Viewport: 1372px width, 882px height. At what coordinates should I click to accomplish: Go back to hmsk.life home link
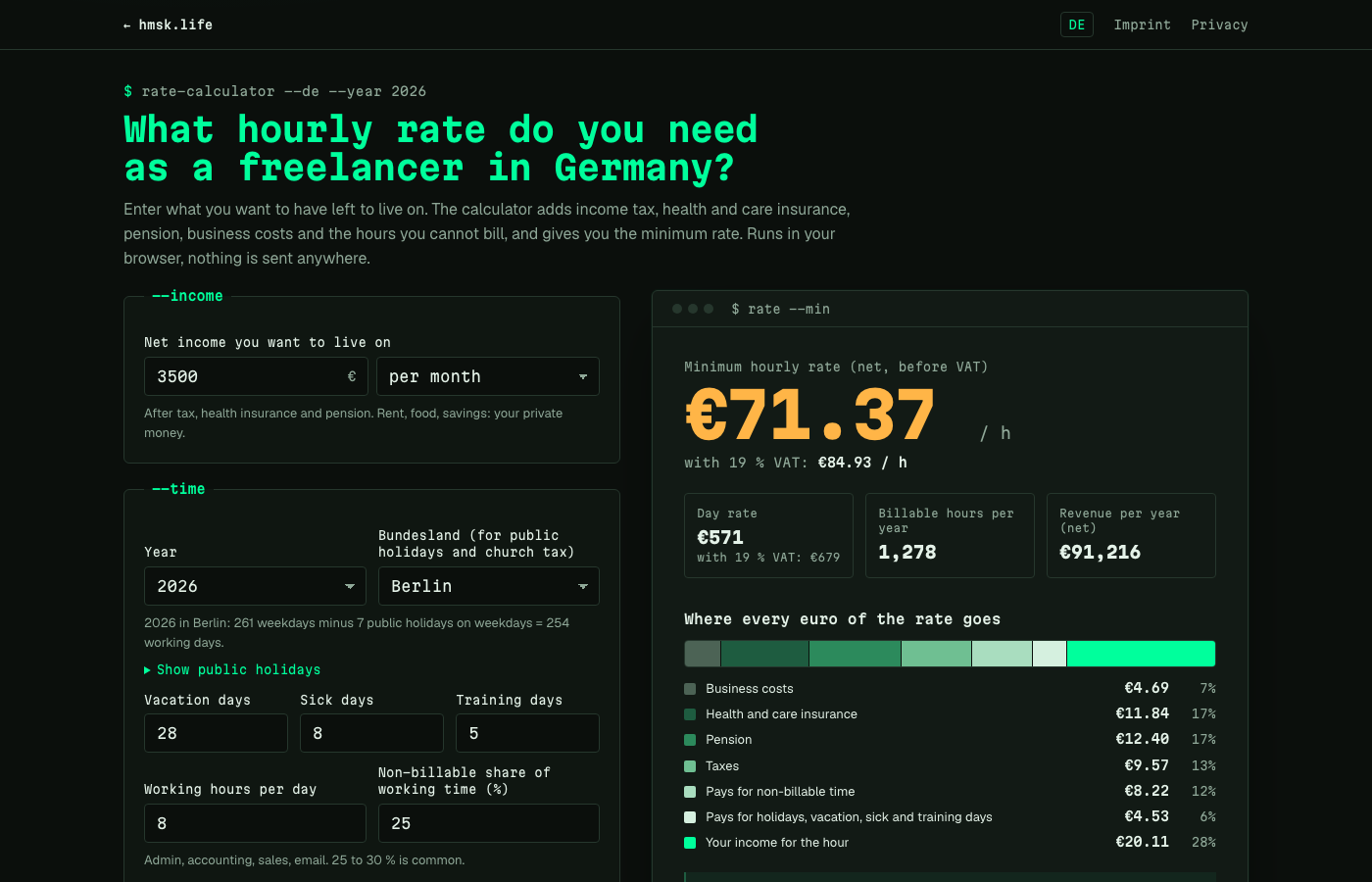[168, 24]
